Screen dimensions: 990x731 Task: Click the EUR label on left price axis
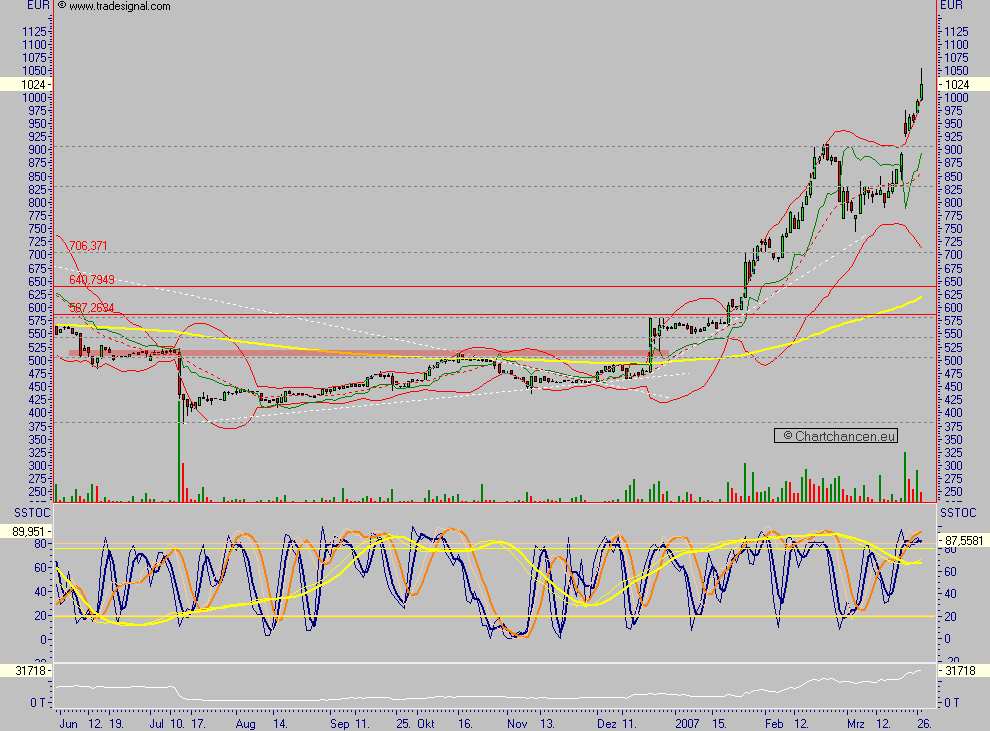point(36,5)
